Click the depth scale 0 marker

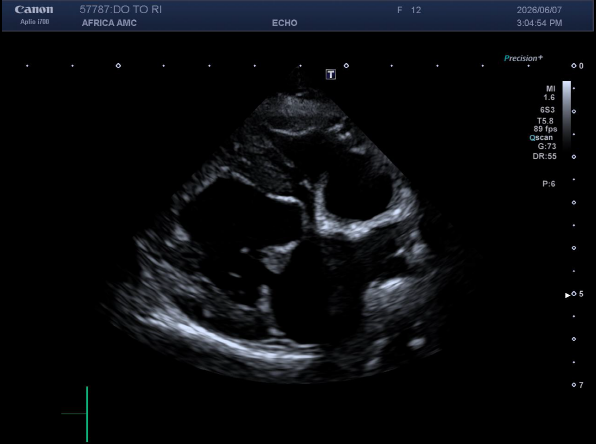coord(577,66)
